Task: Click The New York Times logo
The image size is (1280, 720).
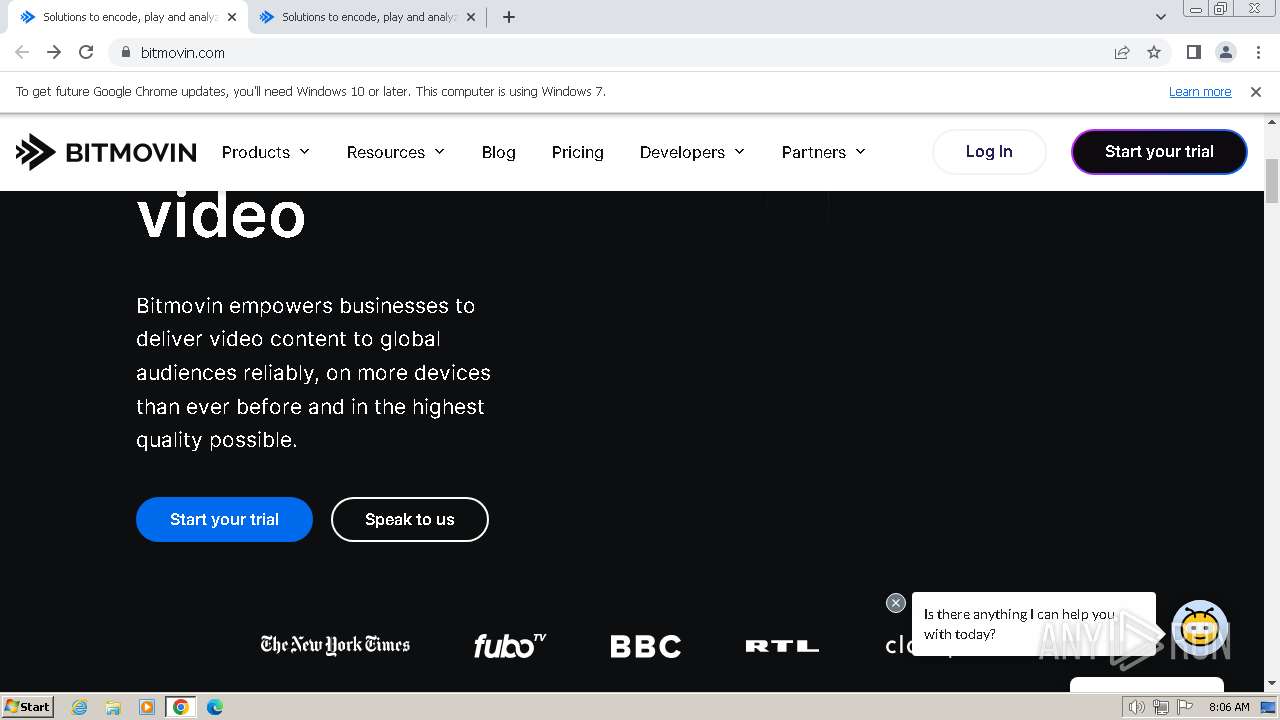Action: [335, 644]
